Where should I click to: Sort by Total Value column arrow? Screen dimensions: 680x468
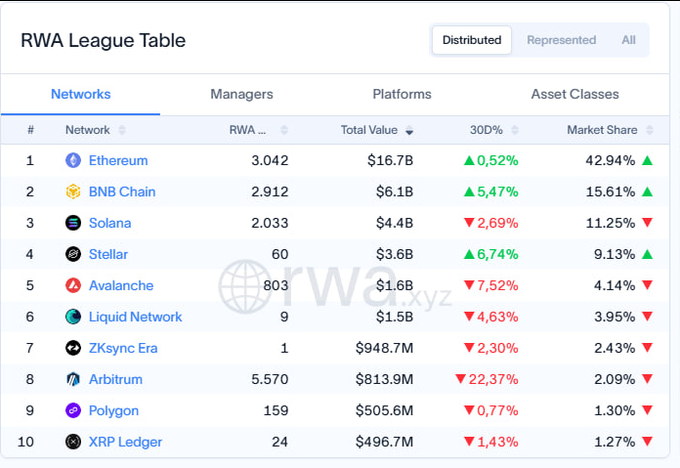tap(409, 130)
